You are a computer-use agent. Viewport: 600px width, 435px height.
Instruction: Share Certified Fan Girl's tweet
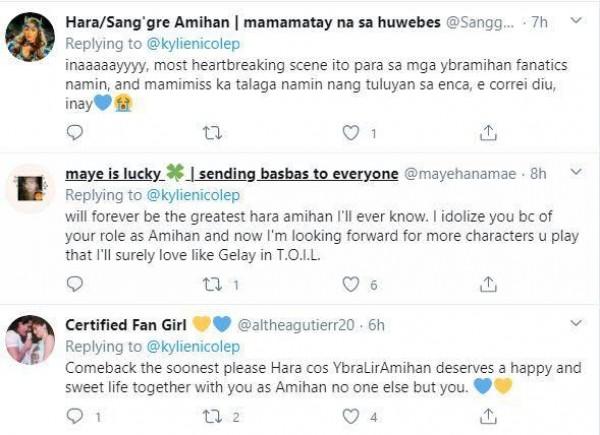[488, 416]
